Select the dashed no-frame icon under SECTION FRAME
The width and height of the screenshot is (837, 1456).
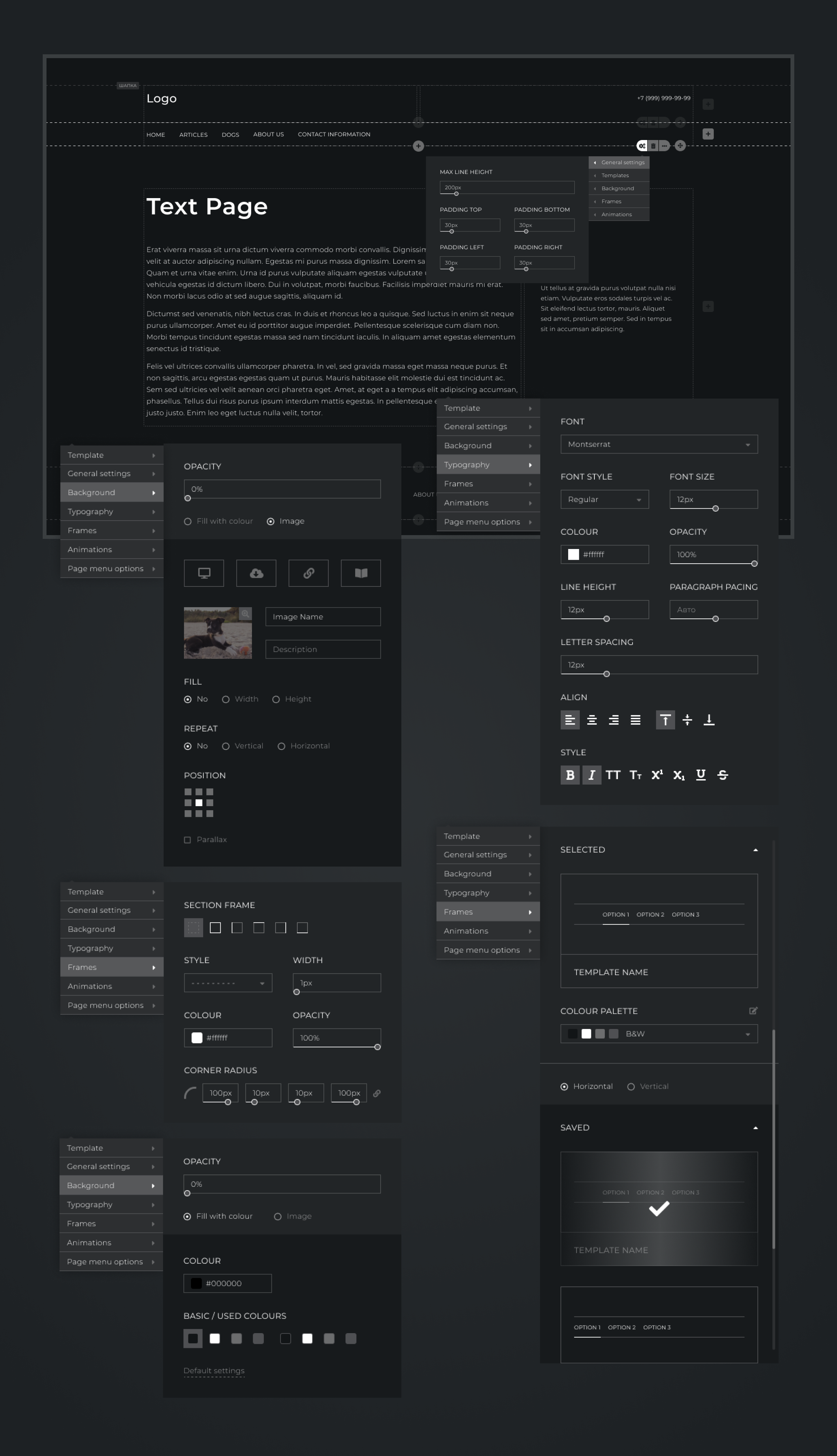(193, 928)
